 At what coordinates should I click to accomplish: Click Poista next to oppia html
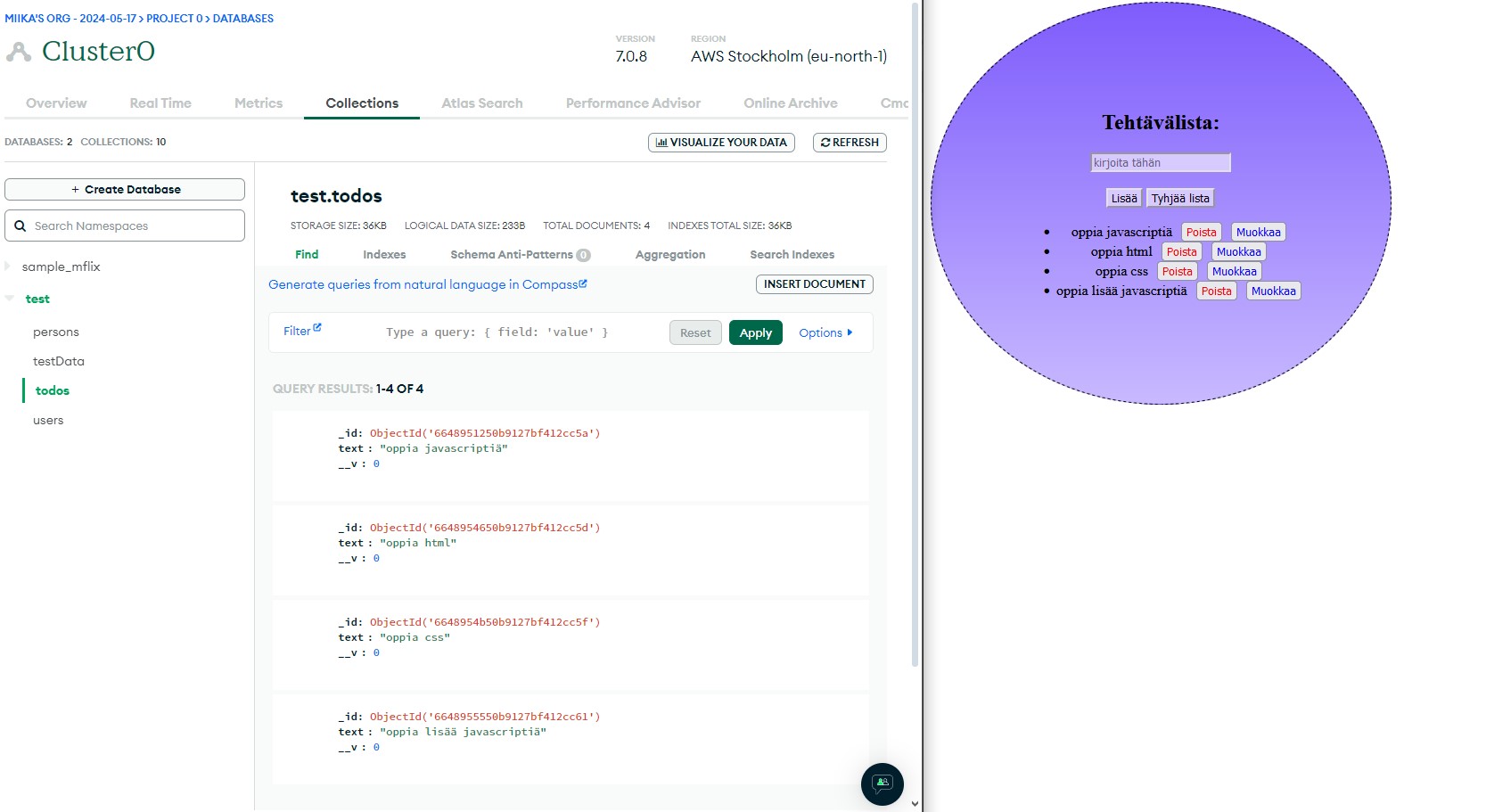pos(1181,252)
